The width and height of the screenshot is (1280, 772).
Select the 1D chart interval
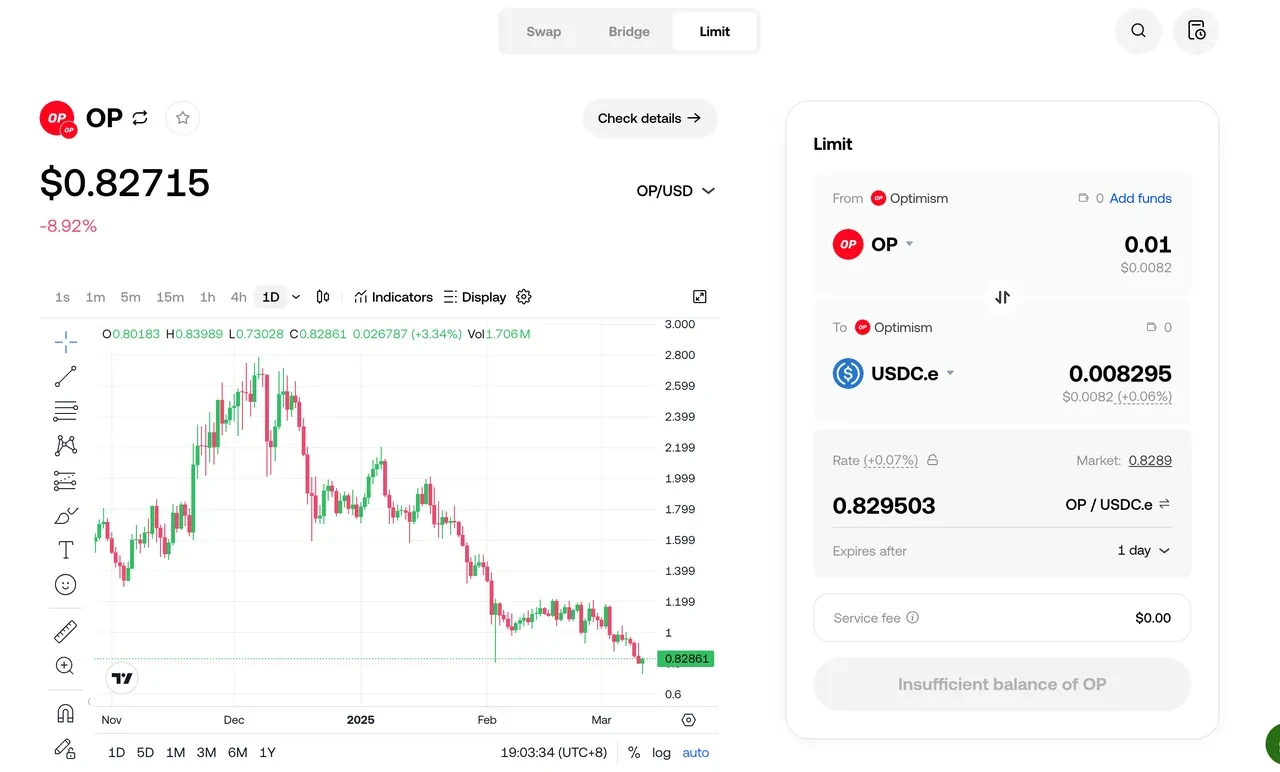coord(271,297)
